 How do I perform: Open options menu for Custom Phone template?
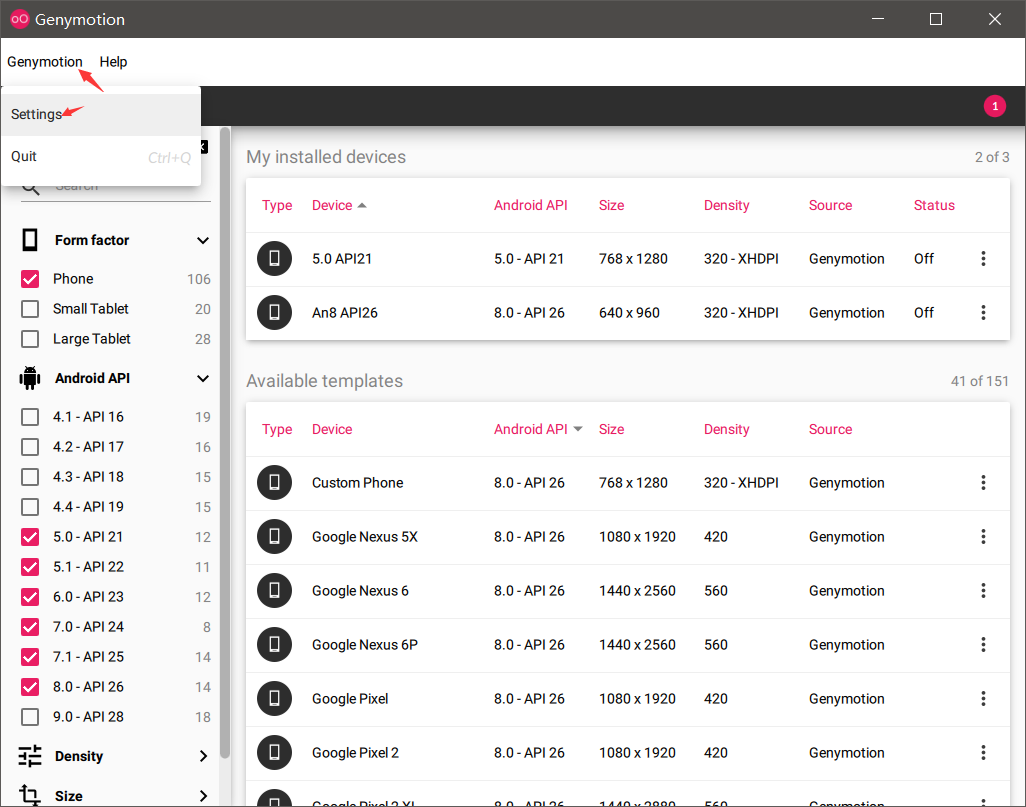pos(983,482)
